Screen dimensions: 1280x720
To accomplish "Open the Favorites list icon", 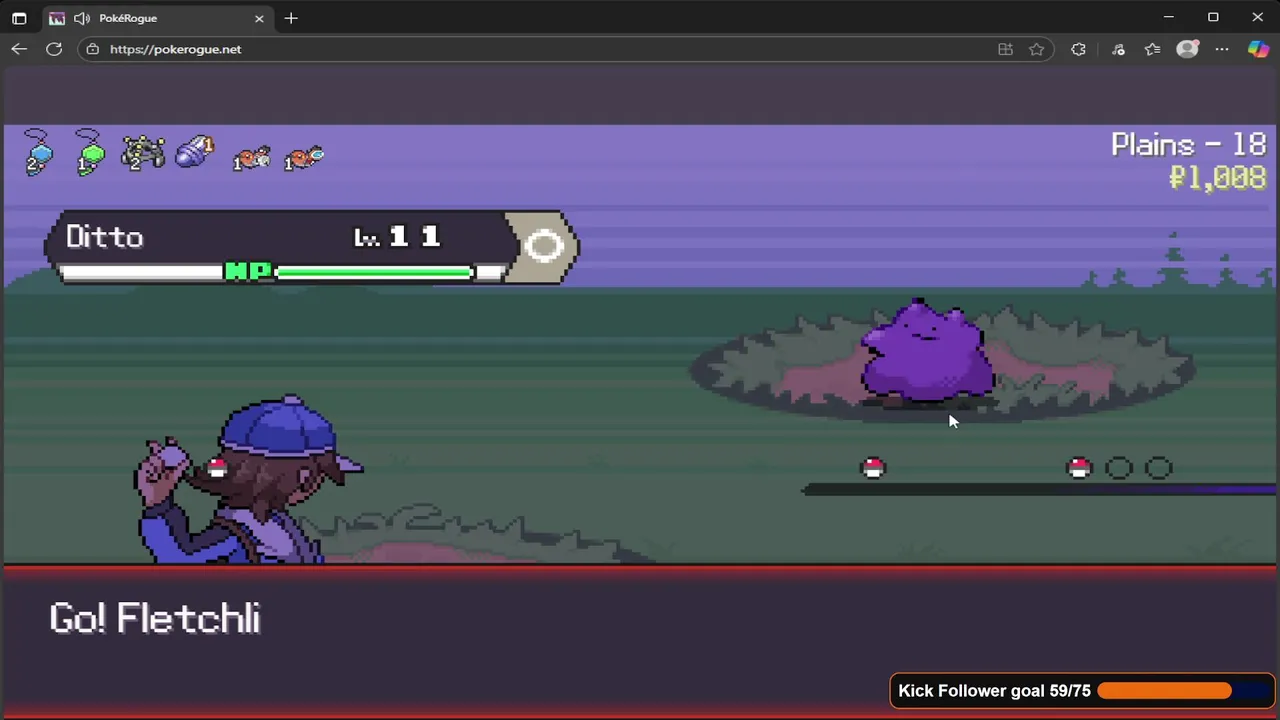I will click(x=1153, y=49).
